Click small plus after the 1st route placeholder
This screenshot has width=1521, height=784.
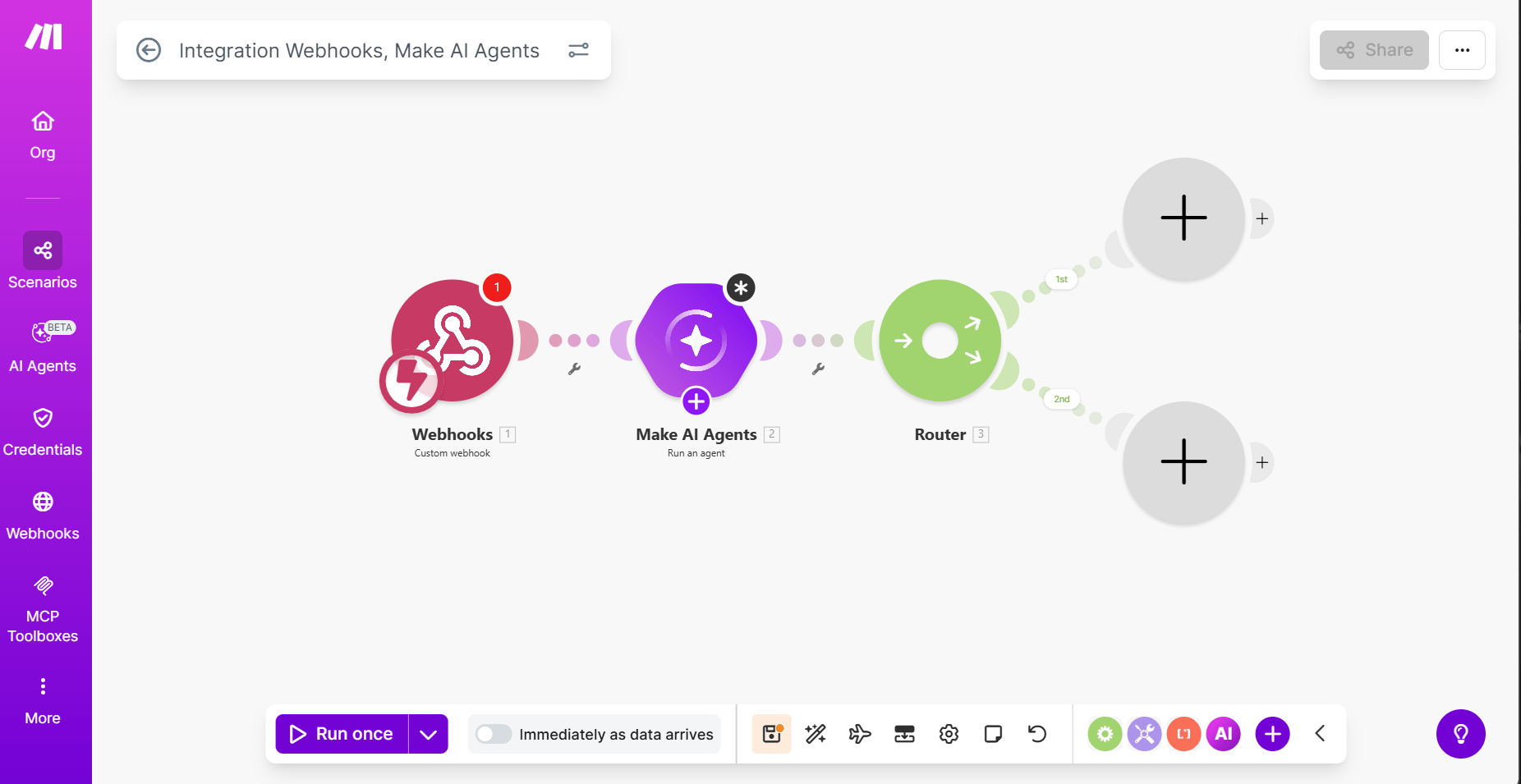pos(1262,218)
